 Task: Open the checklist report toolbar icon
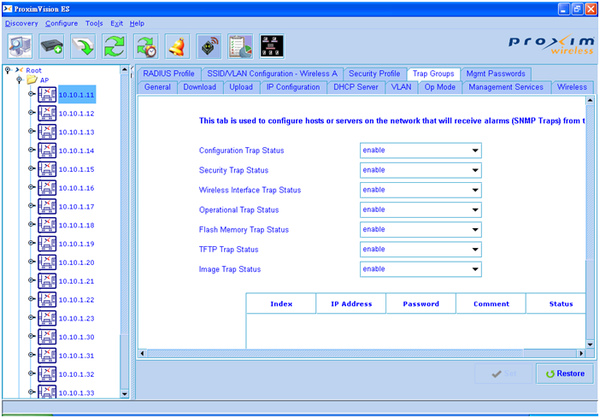(x=240, y=46)
